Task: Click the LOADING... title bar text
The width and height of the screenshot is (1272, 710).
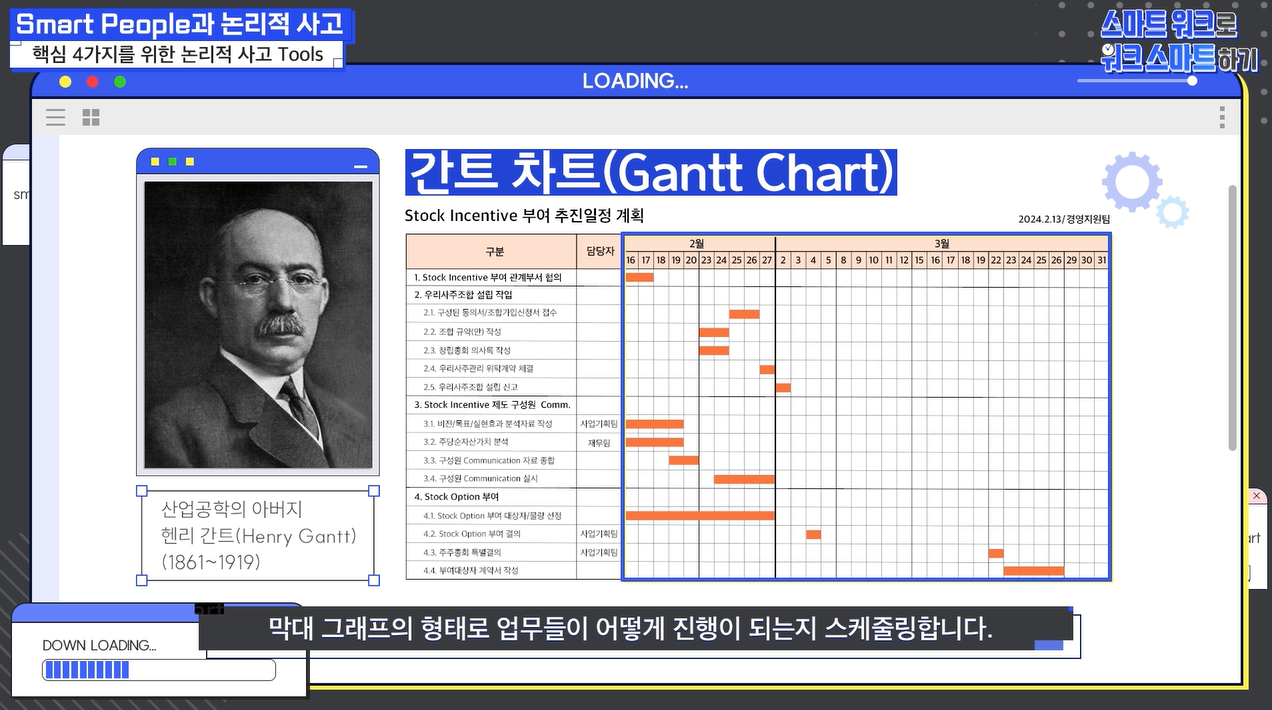Action: (x=635, y=81)
